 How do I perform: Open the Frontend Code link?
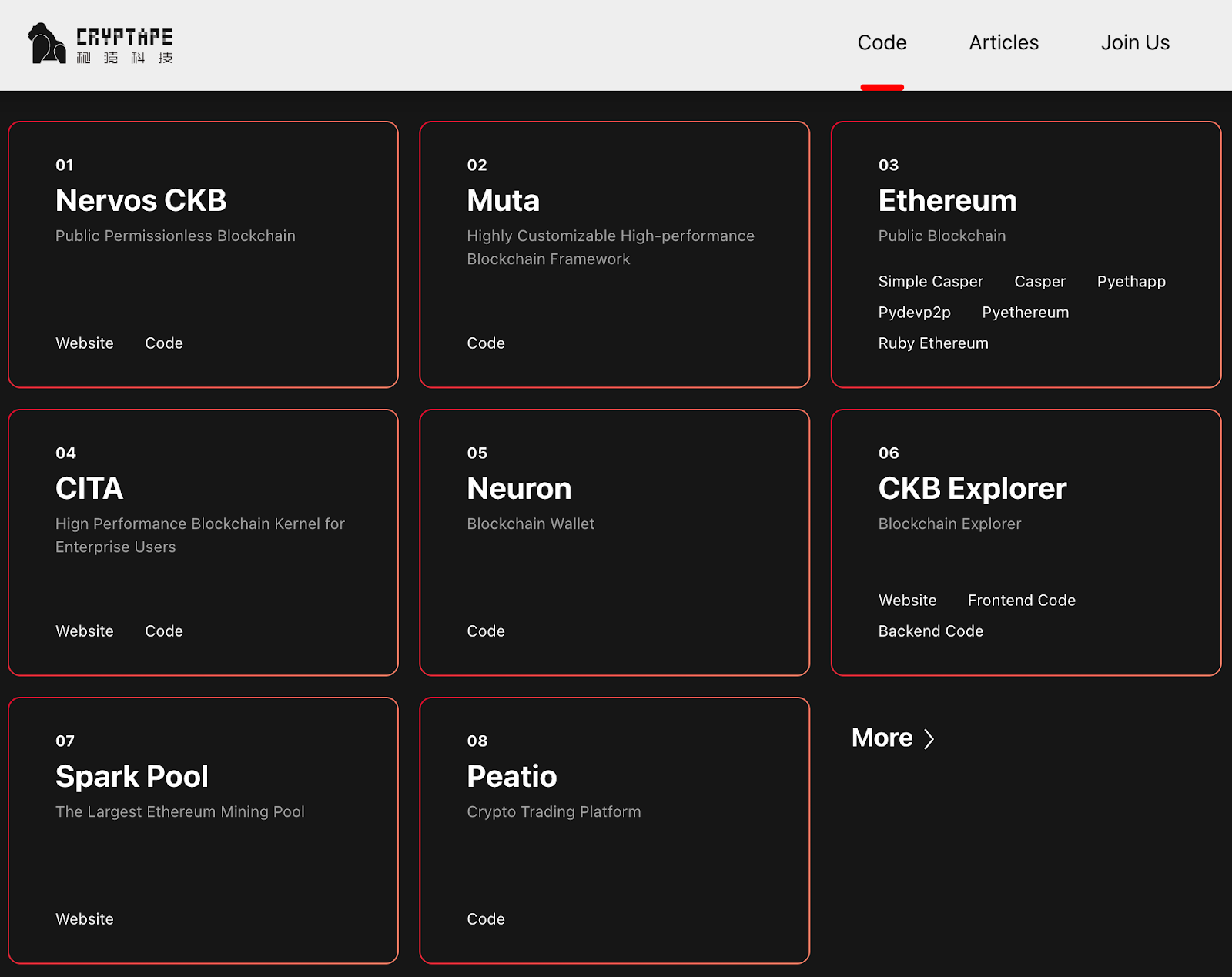click(1022, 601)
